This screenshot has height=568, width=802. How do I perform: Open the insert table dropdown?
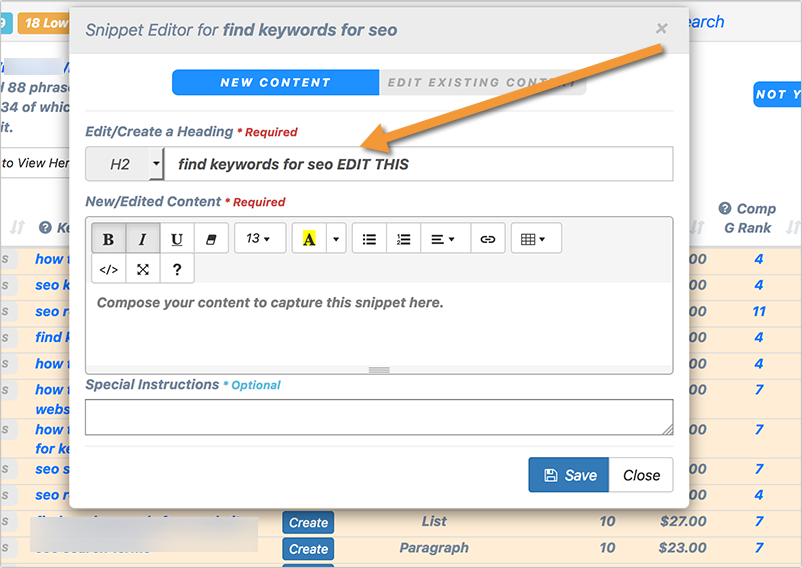click(536, 239)
